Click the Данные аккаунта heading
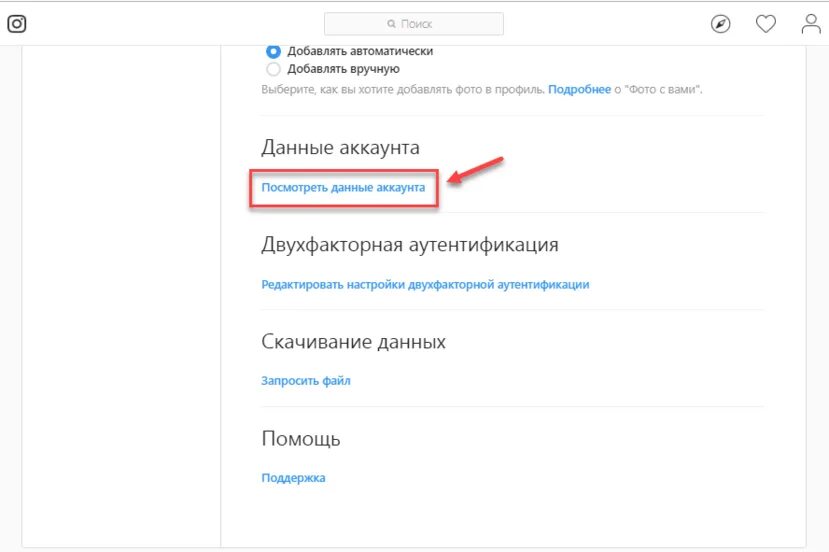 click(340, 148)
